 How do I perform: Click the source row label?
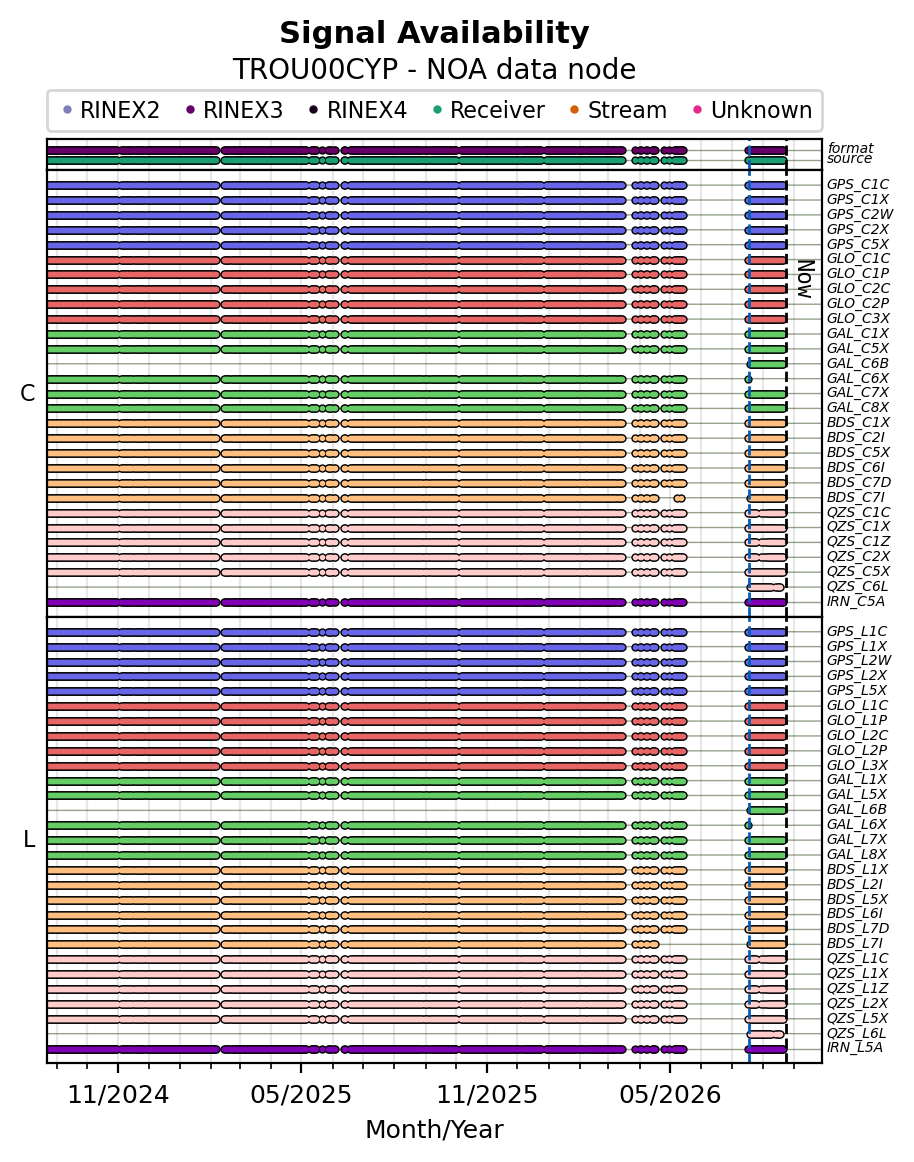pos(850,159)
